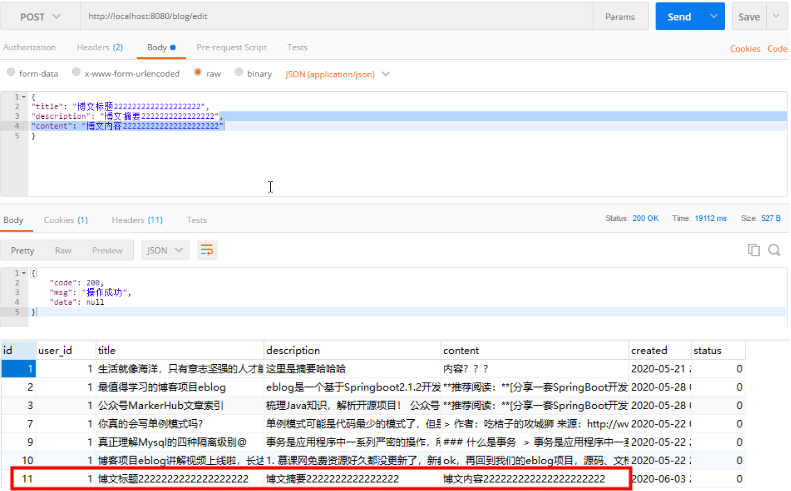Select the title cell of row id 2
791x491 pixels.
pos(180,387)
